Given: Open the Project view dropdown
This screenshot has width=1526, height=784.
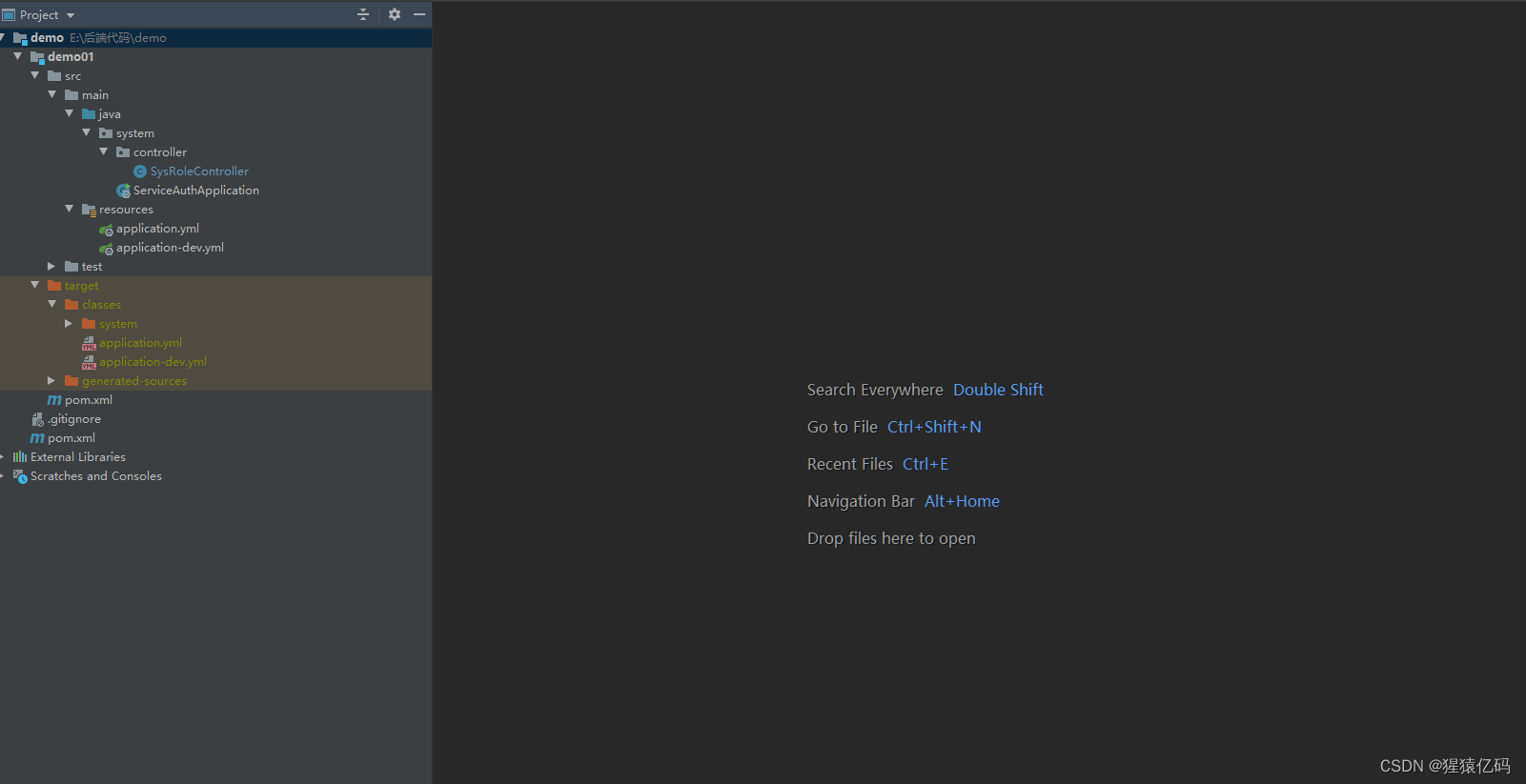Looking at the screenshot, I should (x=71, y=15).
